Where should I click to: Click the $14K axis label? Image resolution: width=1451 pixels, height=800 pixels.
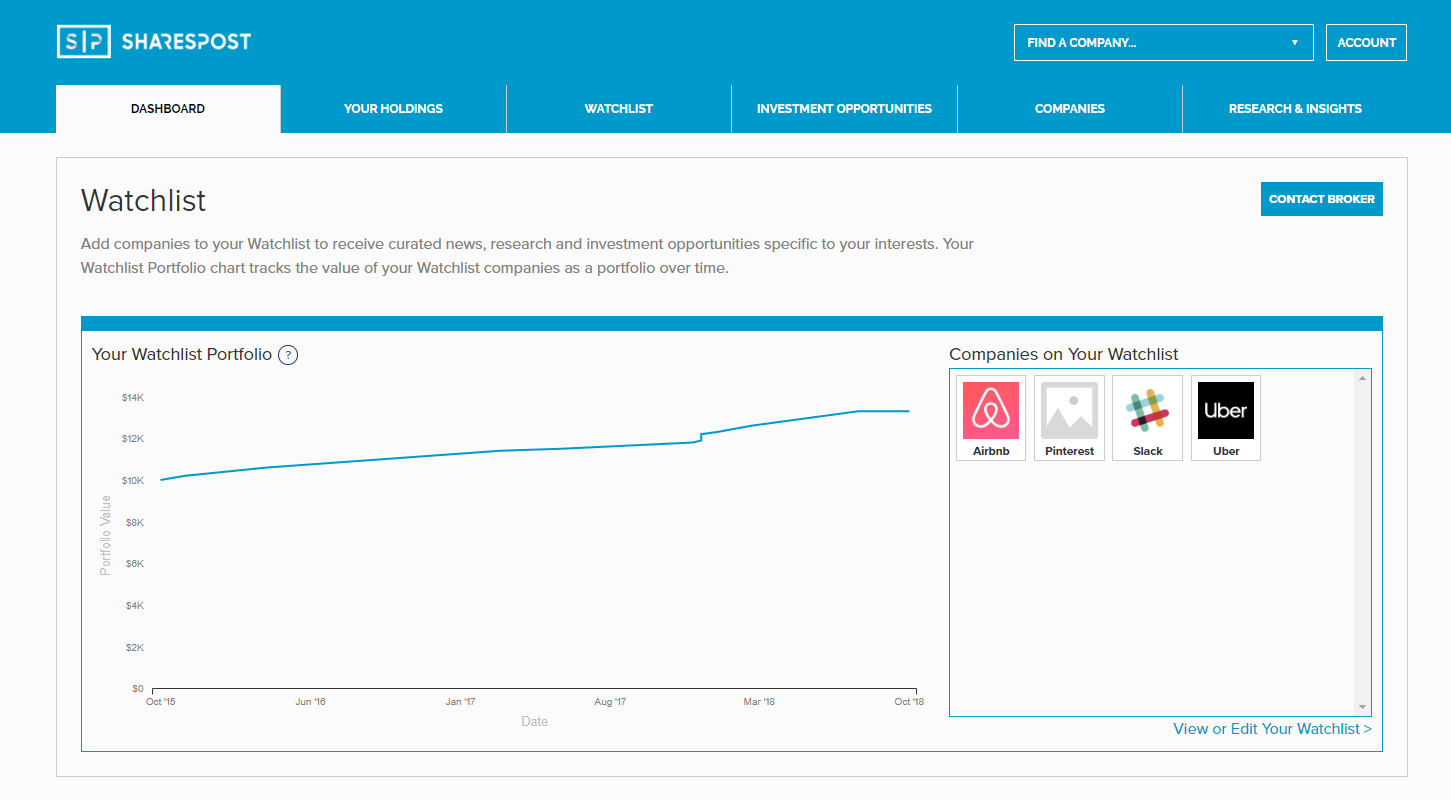point(133,398)
